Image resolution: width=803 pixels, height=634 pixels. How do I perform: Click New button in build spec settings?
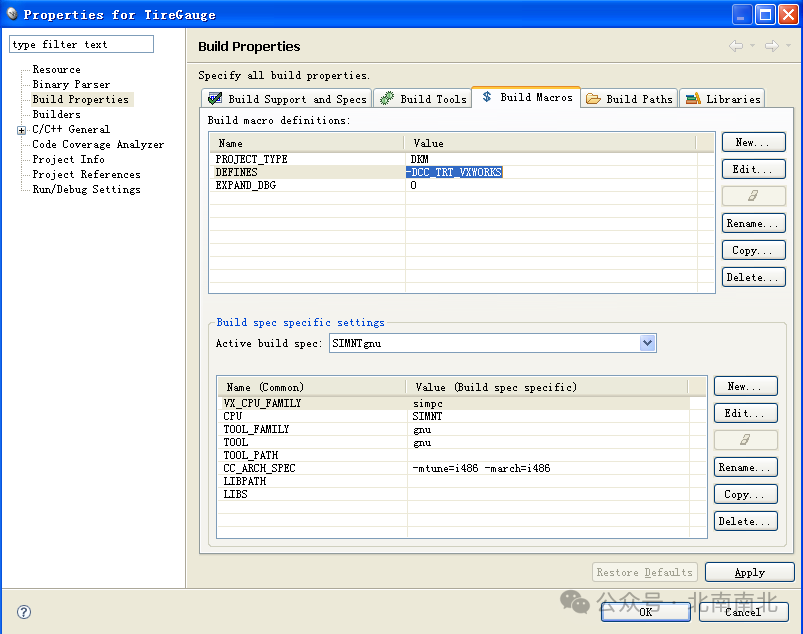point(746,386)
